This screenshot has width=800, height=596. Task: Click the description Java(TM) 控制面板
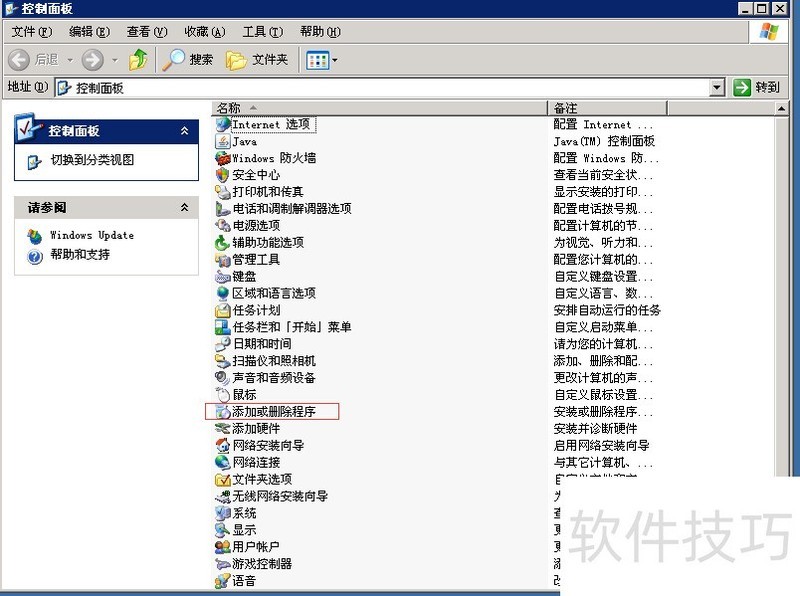(604, 141)
